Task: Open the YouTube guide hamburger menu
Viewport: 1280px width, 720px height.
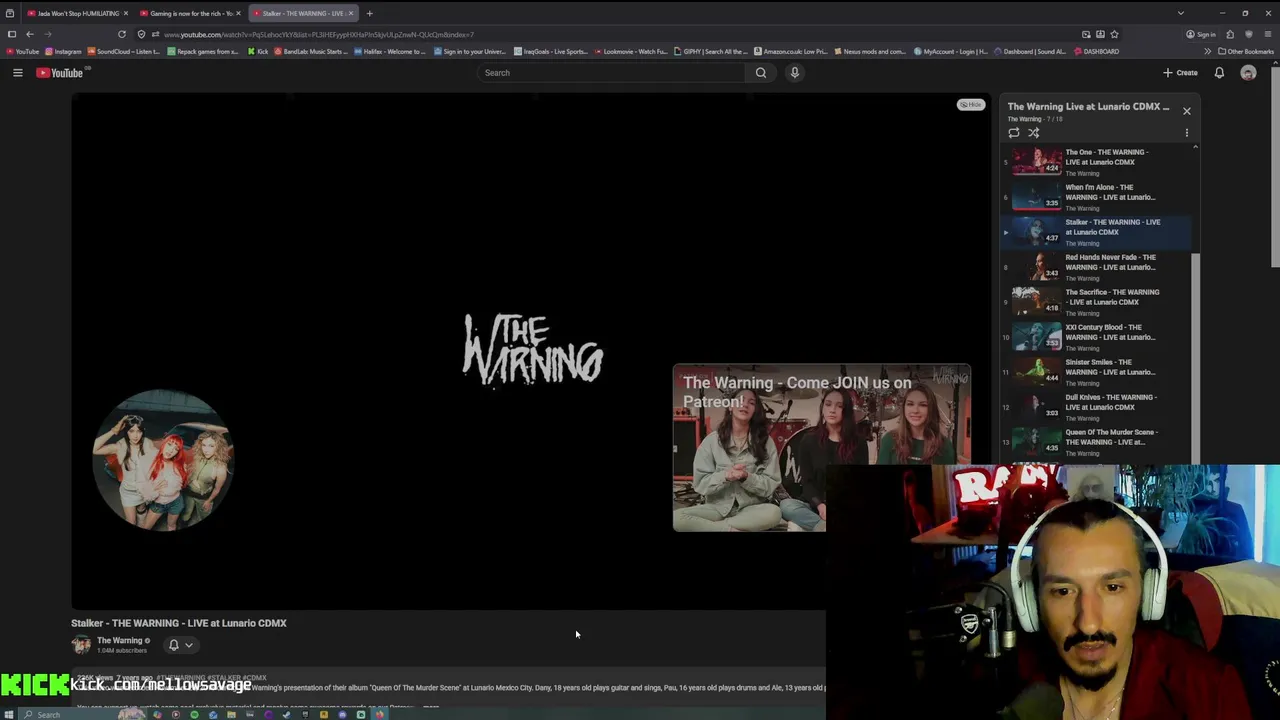Action: (x=17, y=72)
